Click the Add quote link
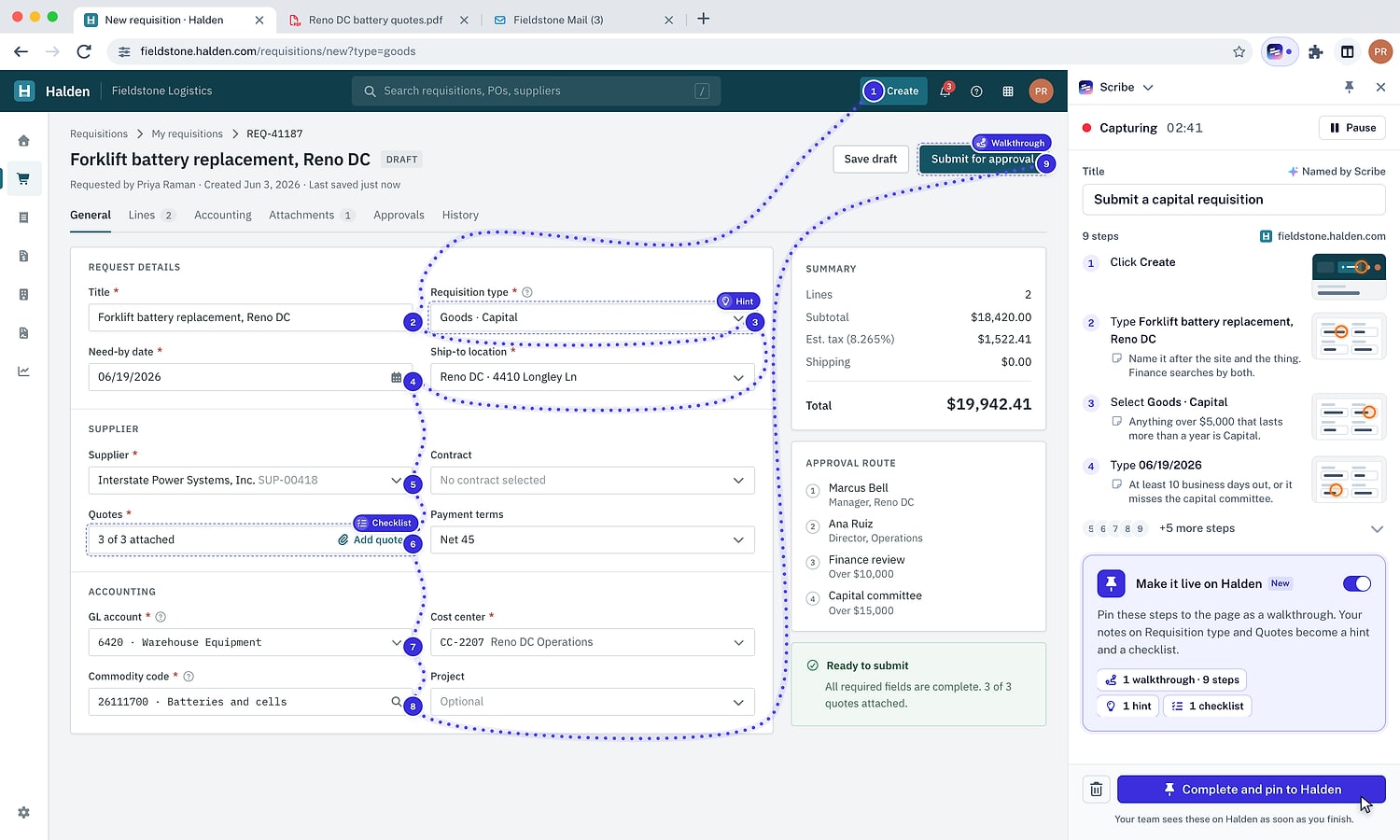Viewport: 1400px width, 840px height. 371,539
